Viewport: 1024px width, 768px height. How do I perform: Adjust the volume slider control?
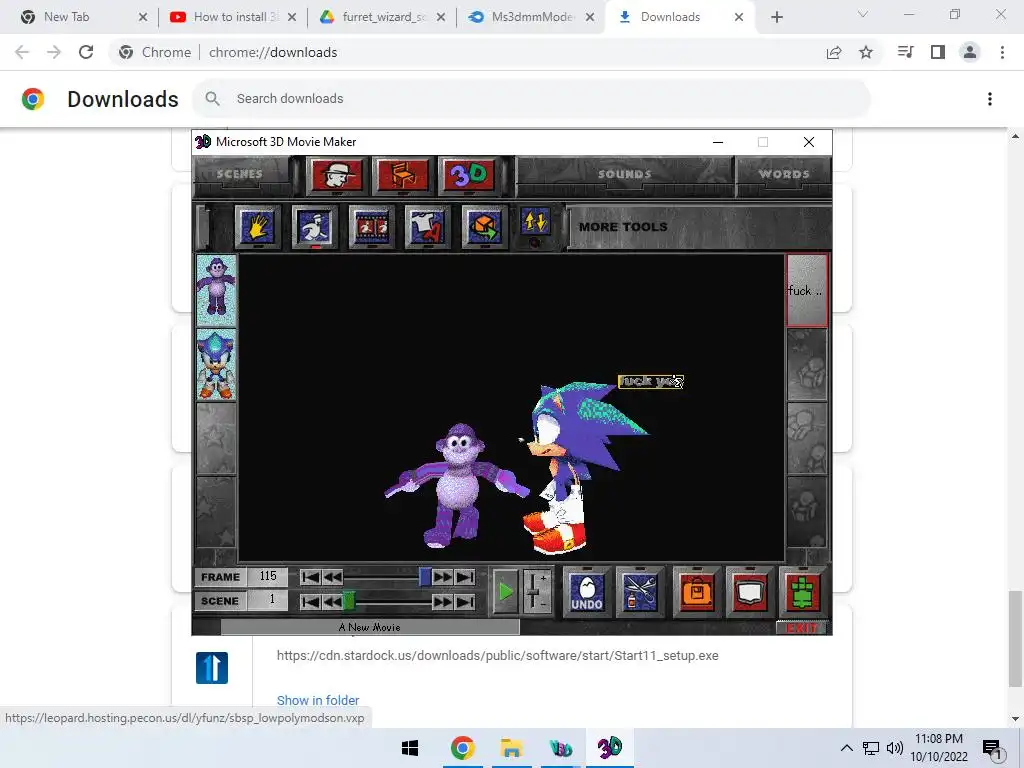(537, 592)
